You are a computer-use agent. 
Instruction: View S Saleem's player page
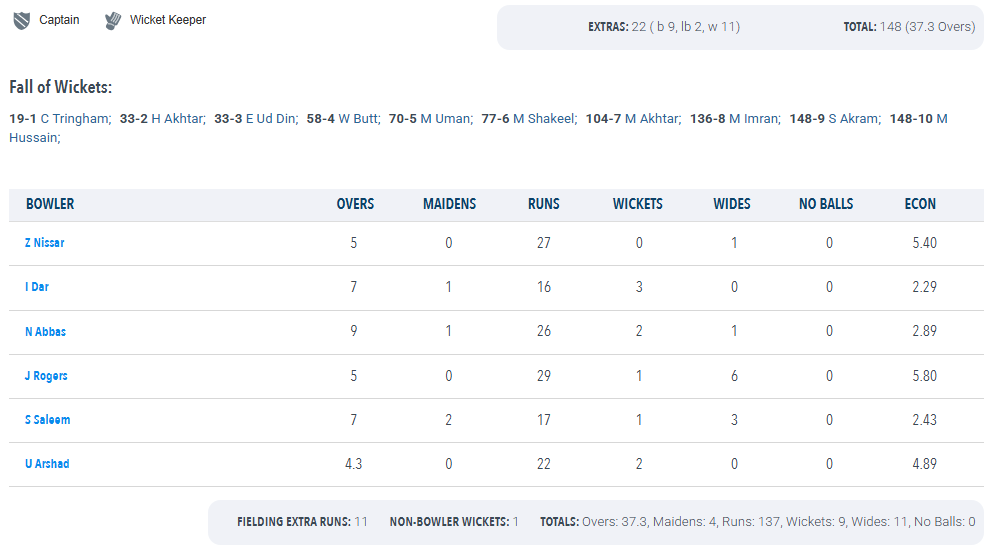48,420
